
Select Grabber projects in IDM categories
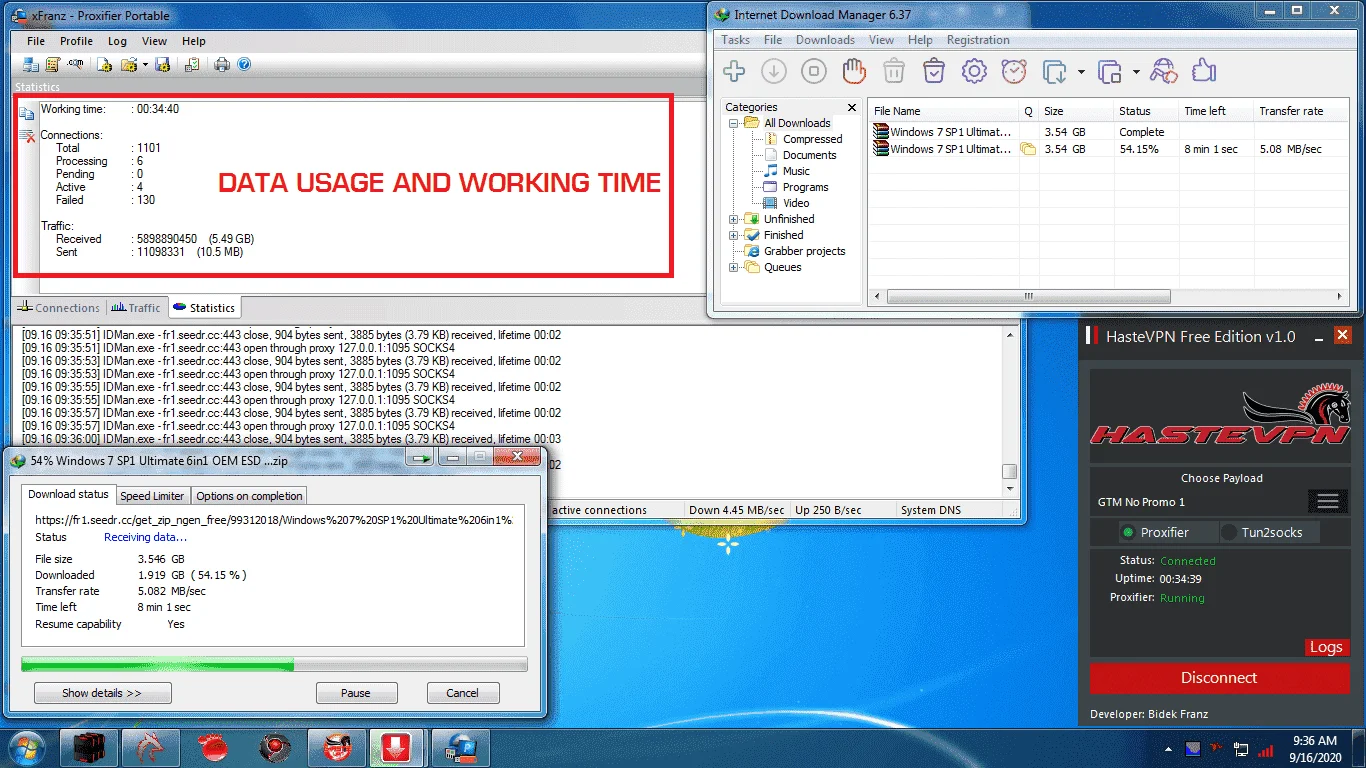pos(804,251)
